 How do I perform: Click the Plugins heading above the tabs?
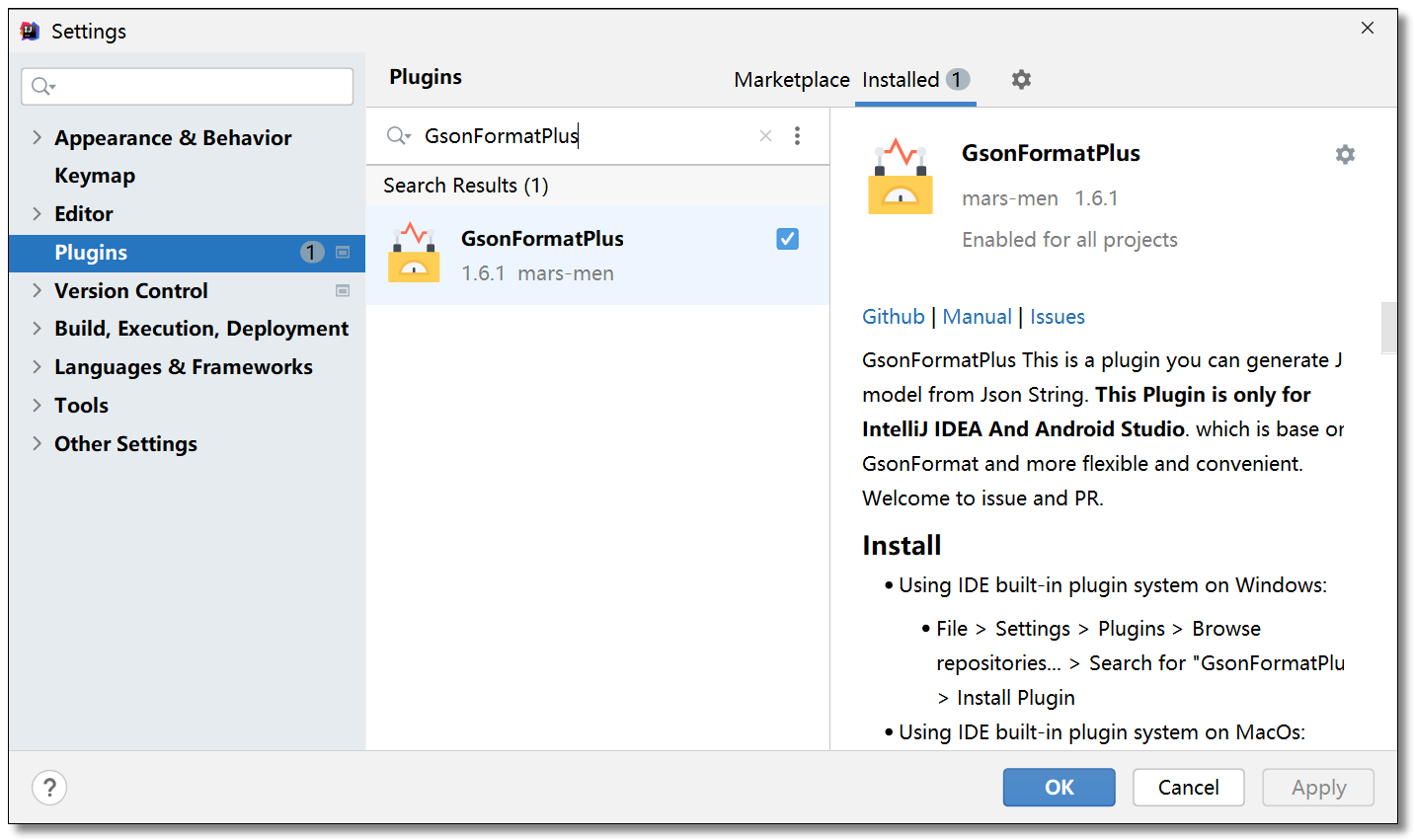426,77
